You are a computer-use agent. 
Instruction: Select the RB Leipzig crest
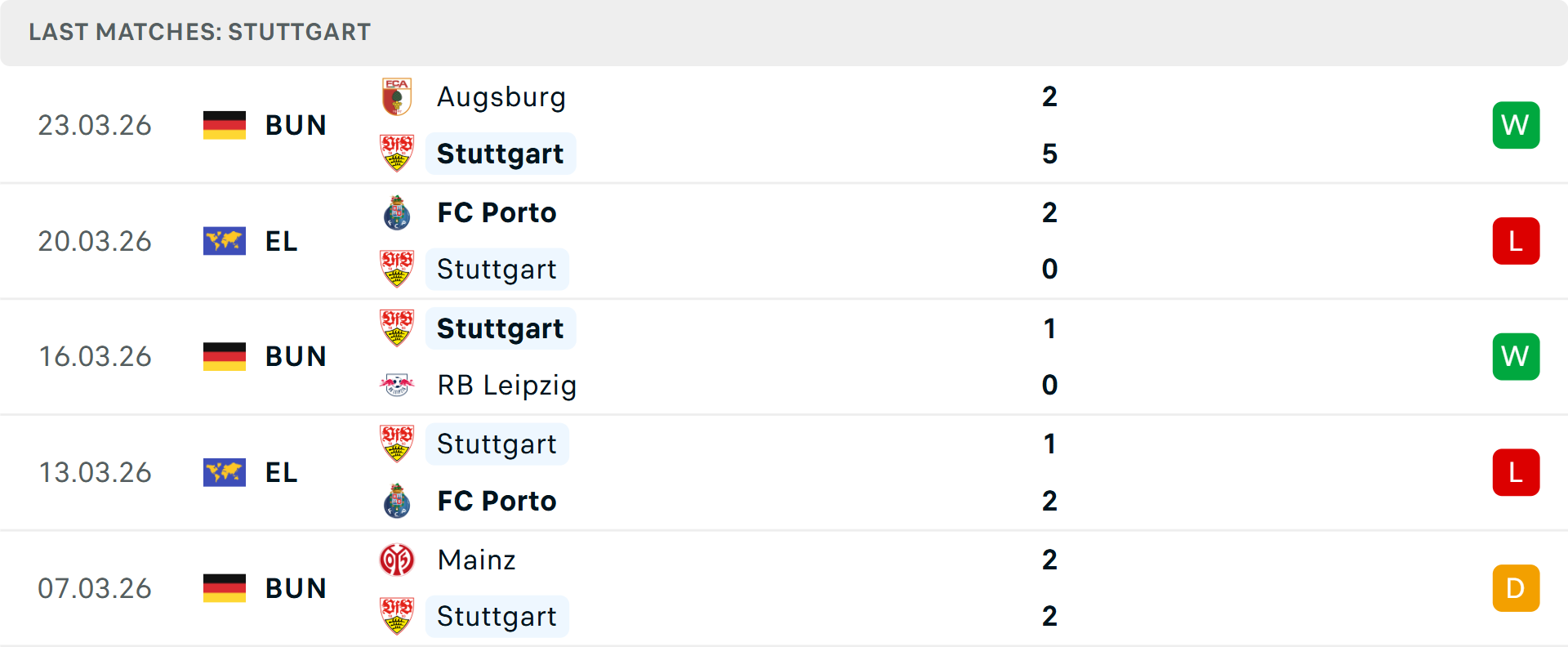pos(397,385)
